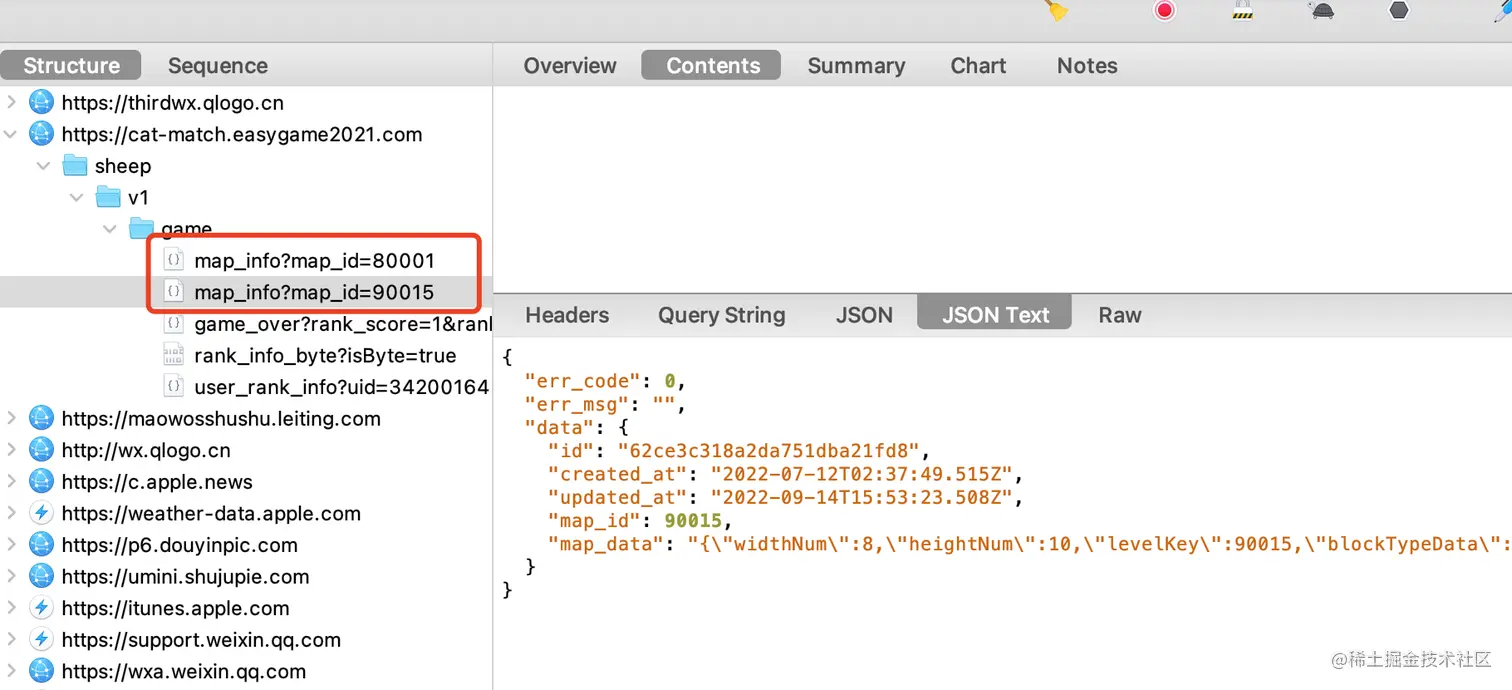Click the globe icon beside cat-match.easygame2021.com
This screenshot has width=1512, height=690.
(x=41, y=134)
